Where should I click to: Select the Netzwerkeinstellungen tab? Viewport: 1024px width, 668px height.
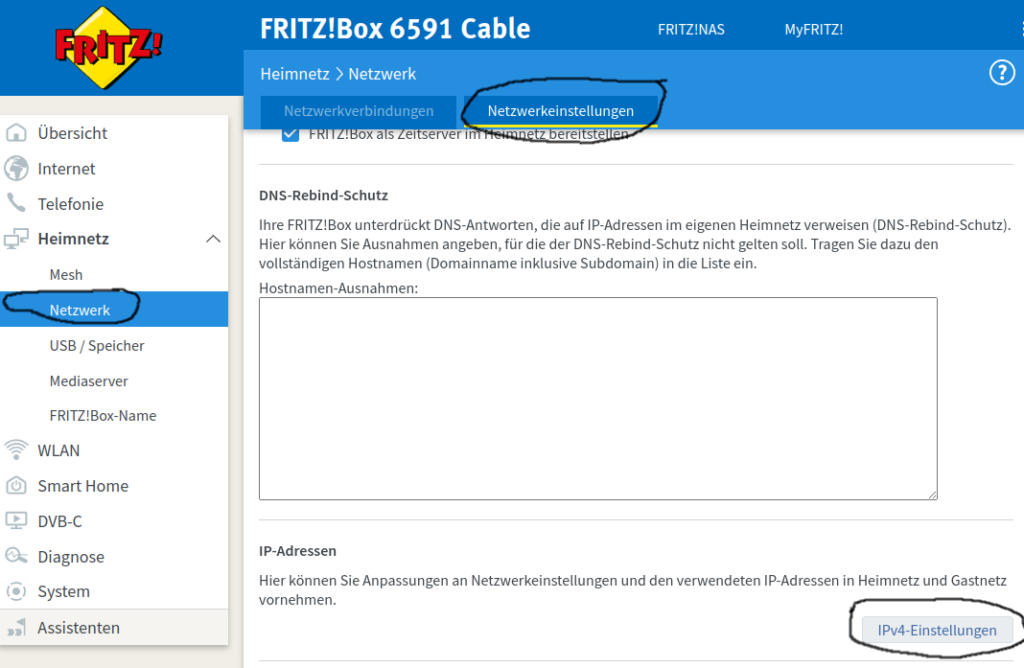click(x=560, y=111)
